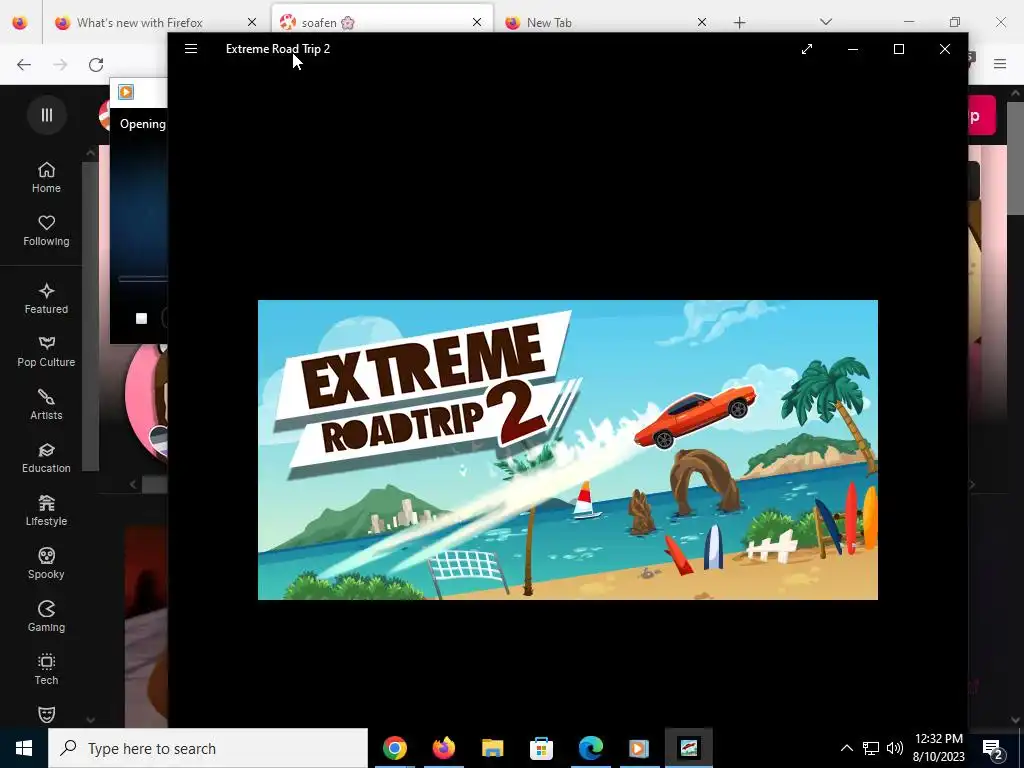Go forward in Firefox
This screenshot has width=1024, height=768.
coord(60,65)
